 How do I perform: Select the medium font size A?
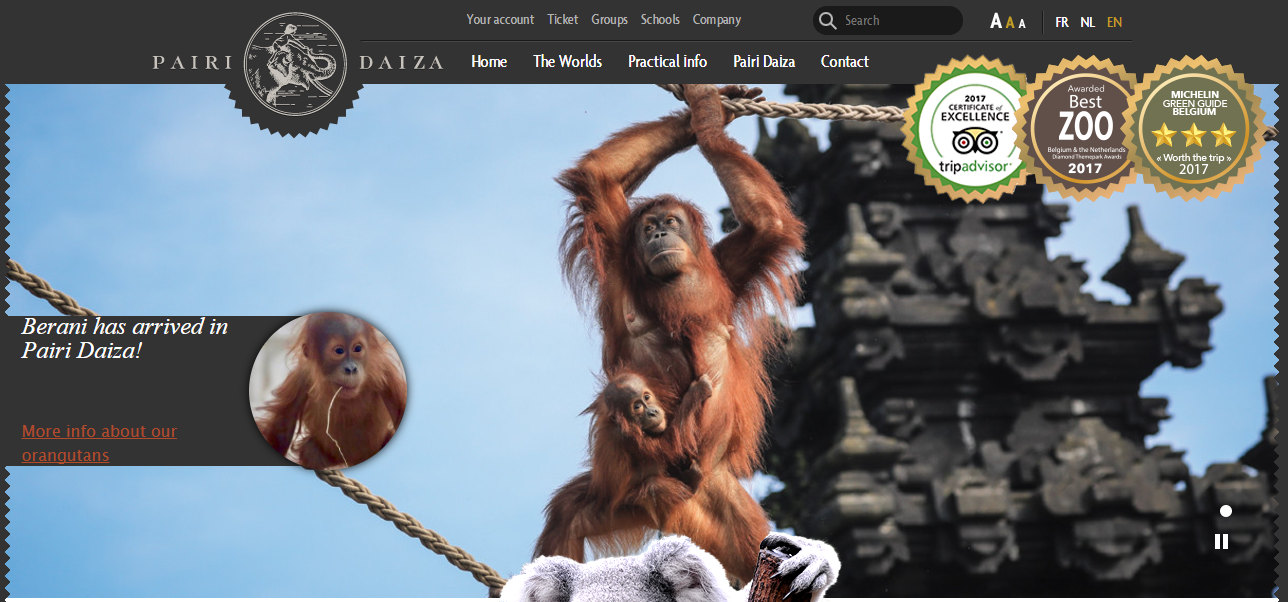tap(1010, 23)
